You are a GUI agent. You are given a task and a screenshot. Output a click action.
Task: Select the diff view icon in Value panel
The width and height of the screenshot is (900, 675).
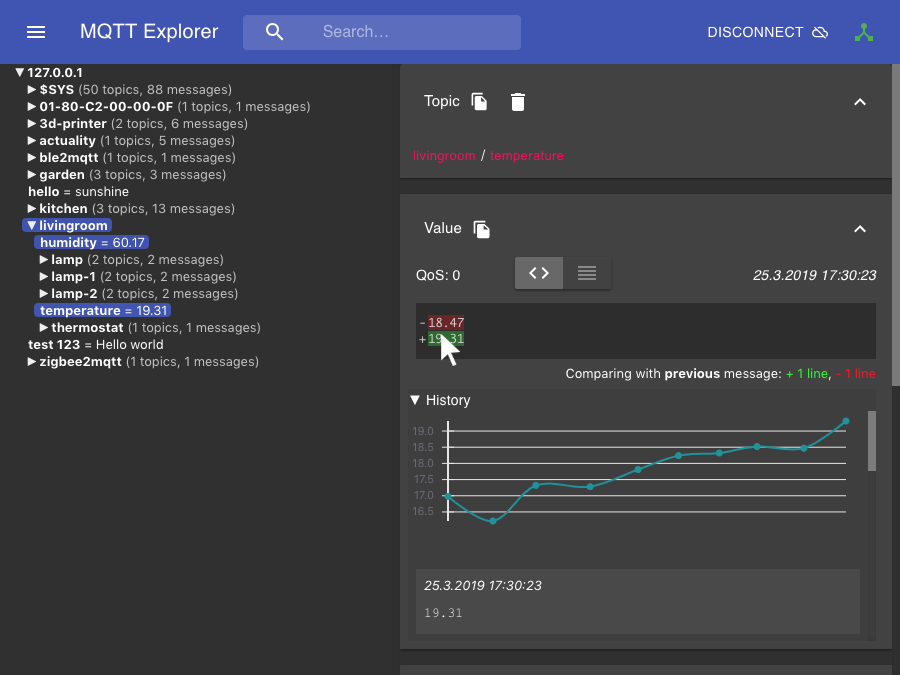[x=538, y=272]
